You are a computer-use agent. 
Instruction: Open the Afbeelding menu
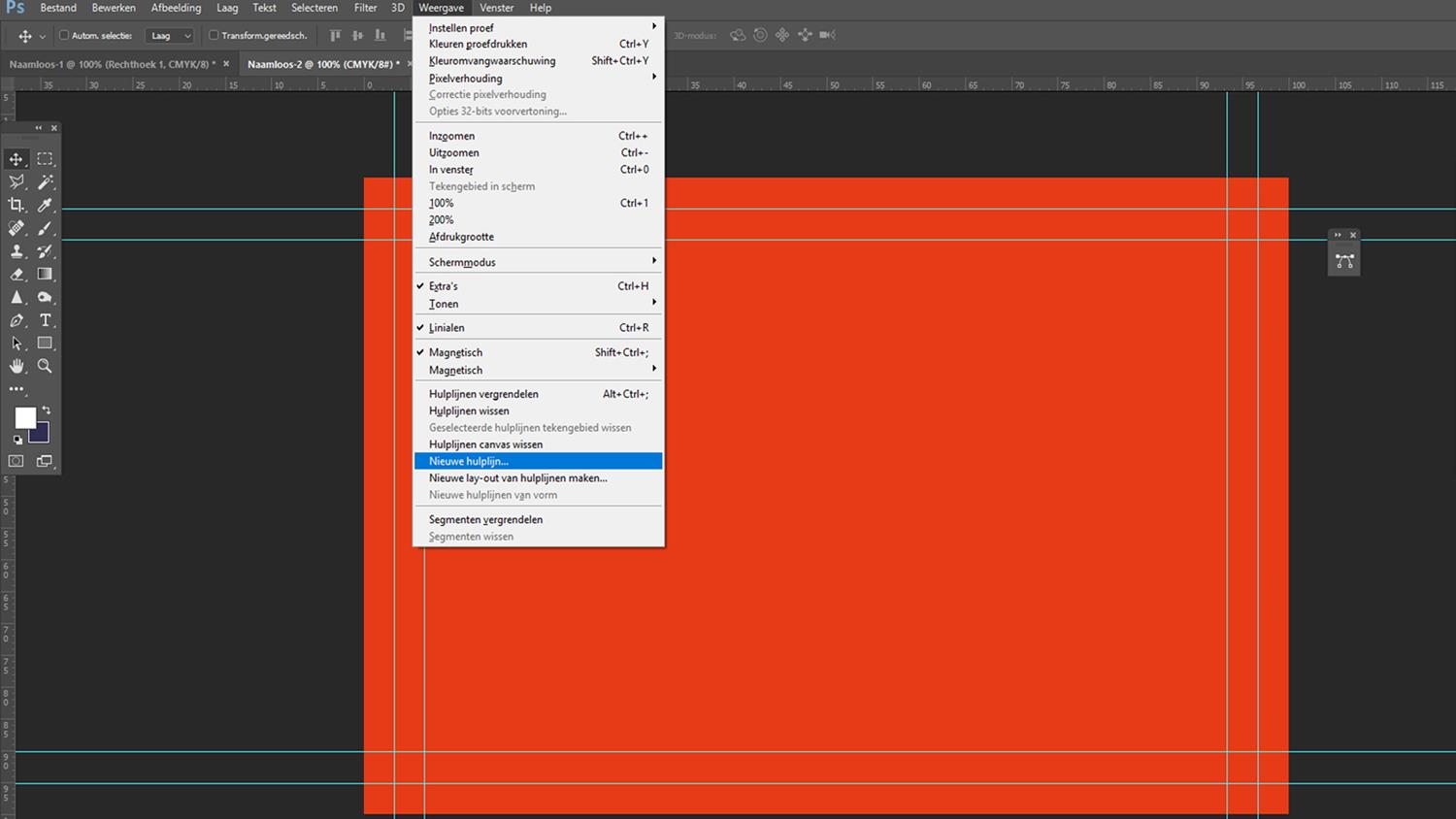coord(176,8)
